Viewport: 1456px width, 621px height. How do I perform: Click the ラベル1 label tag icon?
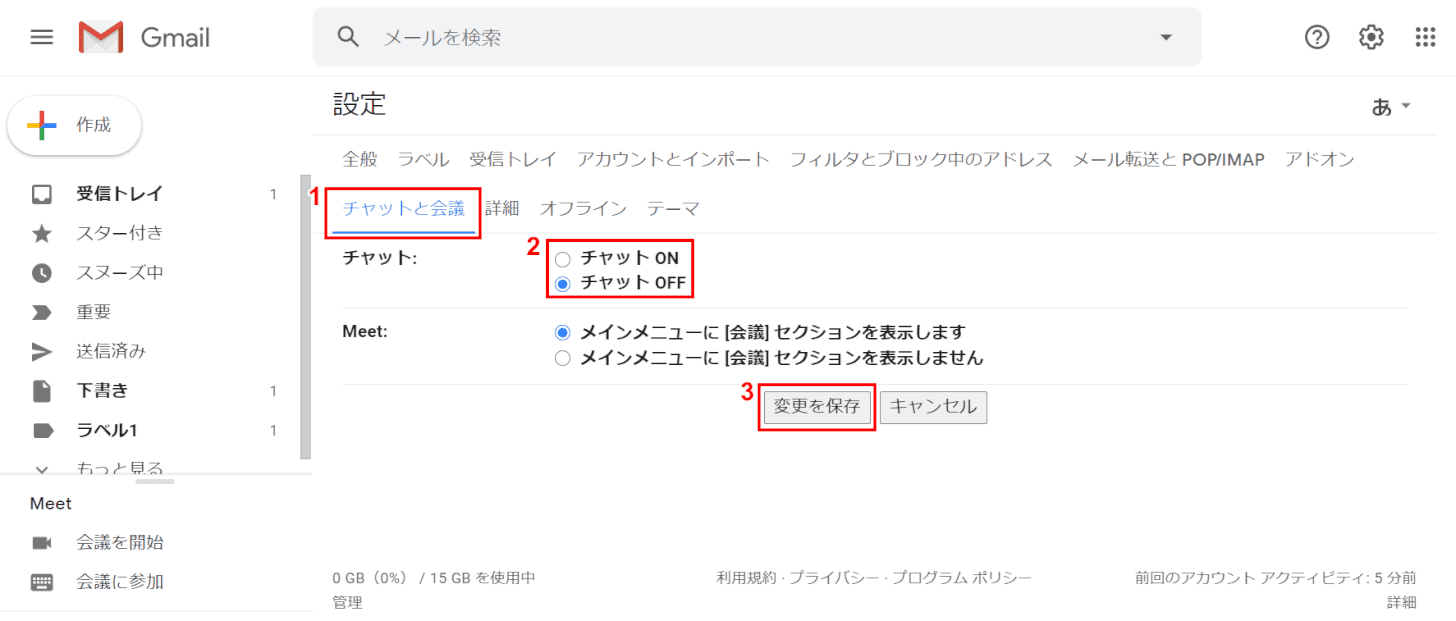click(41, 430)
